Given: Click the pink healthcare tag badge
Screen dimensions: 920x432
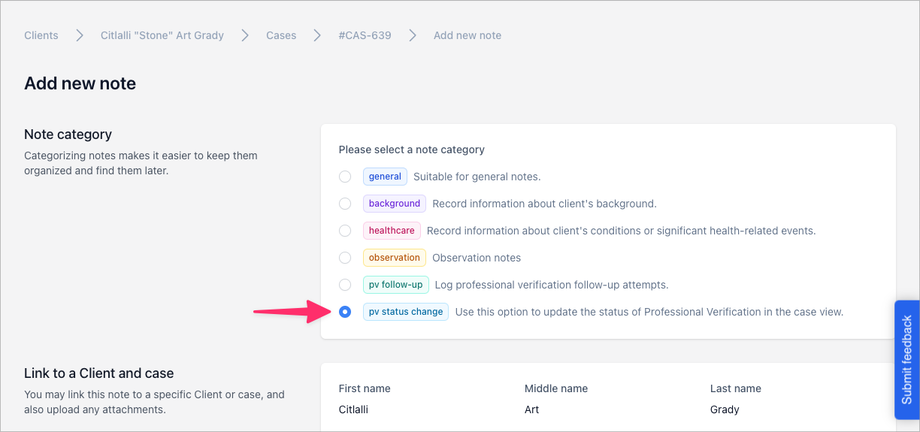Looking at the screenshot, I should 392,231.
